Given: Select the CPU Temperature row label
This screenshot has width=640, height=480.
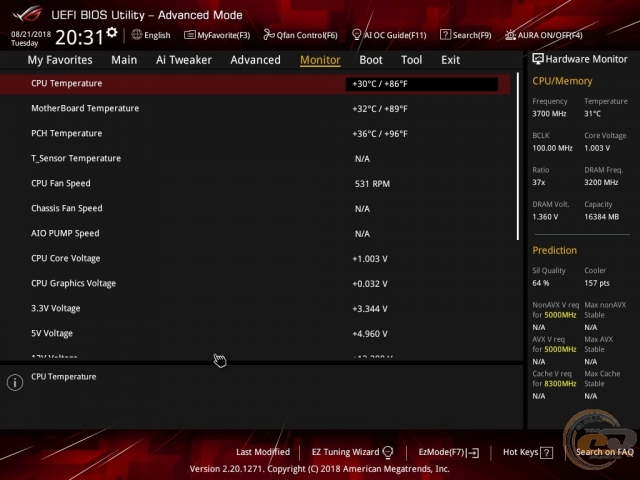Looking at the screenshot, I should pos(67,83).
